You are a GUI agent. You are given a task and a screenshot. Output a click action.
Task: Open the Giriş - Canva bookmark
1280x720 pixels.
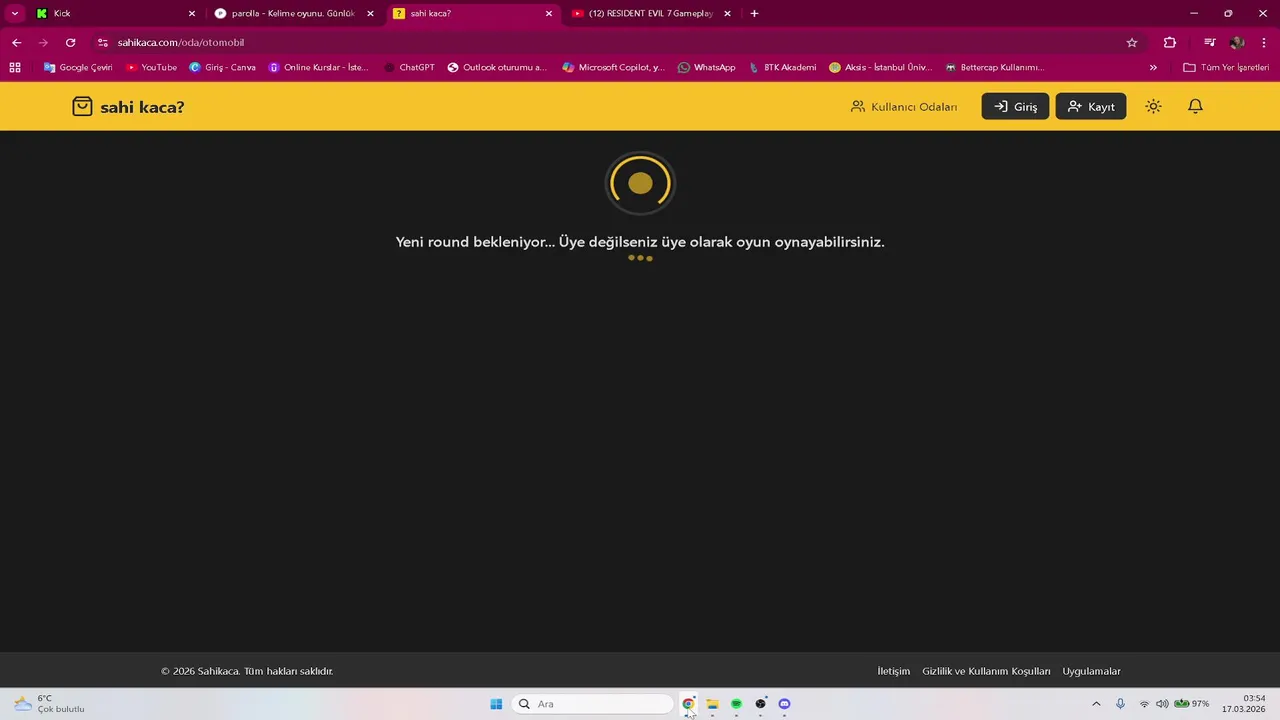tap(222, 68)
